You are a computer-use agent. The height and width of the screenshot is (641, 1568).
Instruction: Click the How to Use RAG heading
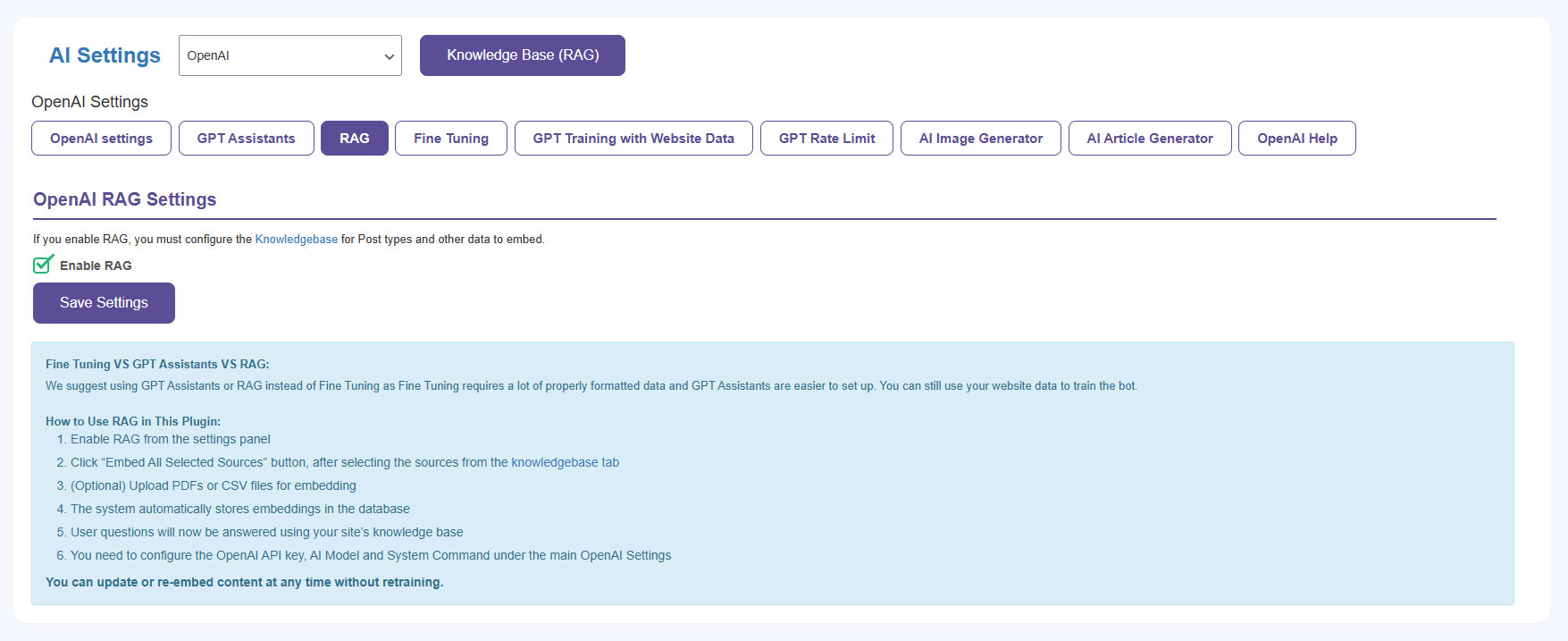click(x=132, y=421)
